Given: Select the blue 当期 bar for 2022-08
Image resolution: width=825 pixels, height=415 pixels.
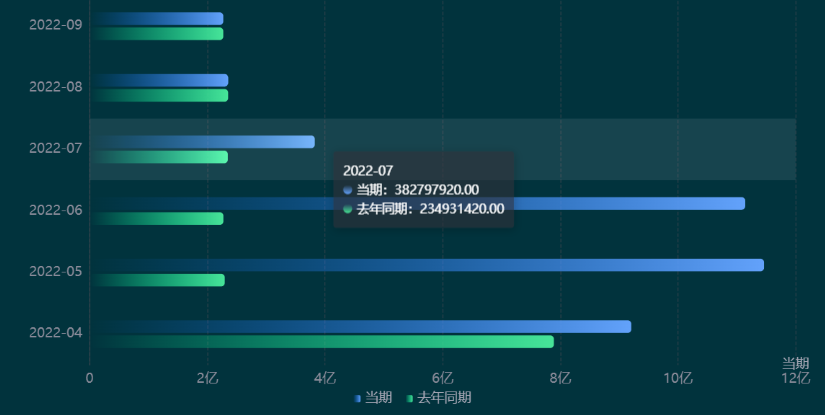Looking at the screenshot, I should 159,80.
